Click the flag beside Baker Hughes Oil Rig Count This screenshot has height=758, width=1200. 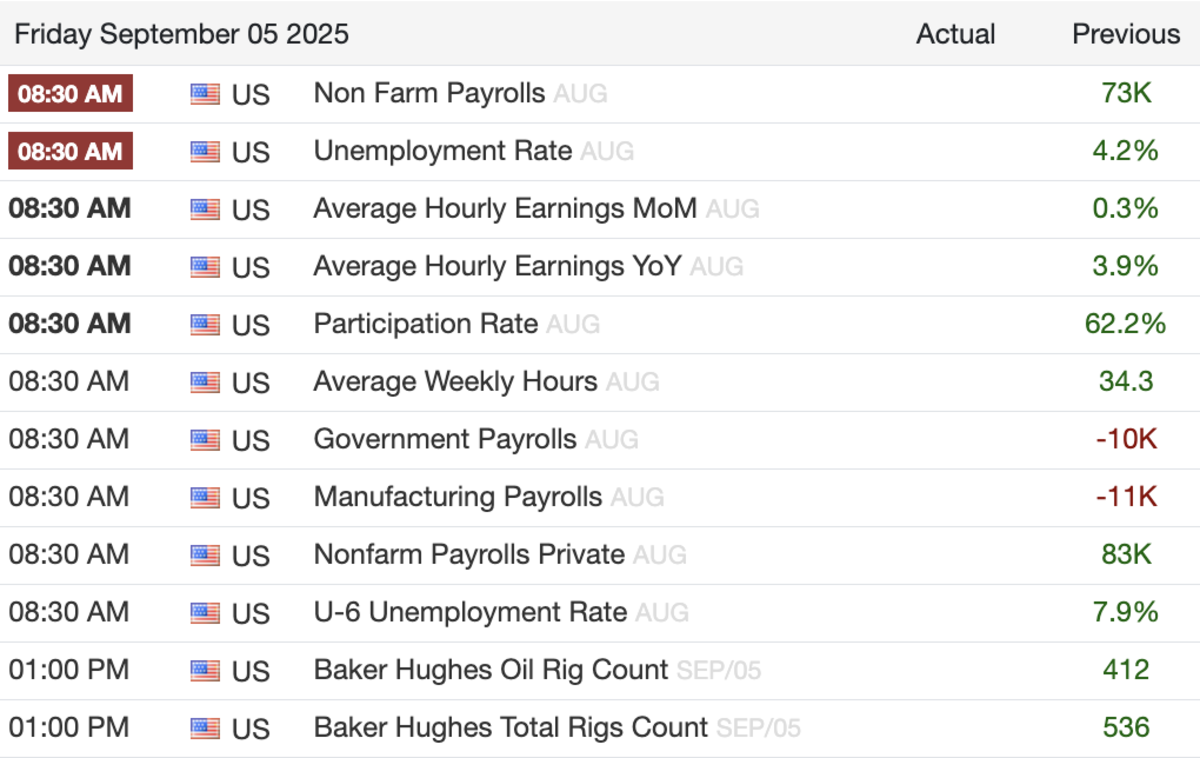pyautogui.click(x=204, y=670)
